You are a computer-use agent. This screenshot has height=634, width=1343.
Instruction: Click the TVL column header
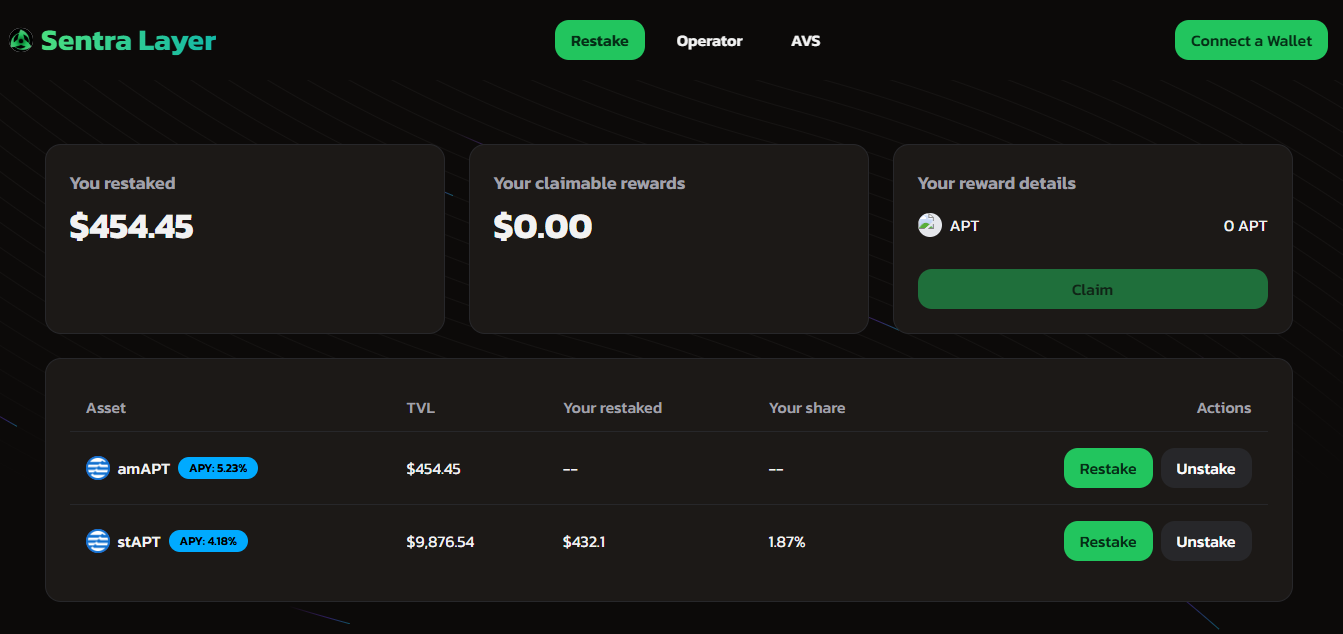click(x=420, y=408)
